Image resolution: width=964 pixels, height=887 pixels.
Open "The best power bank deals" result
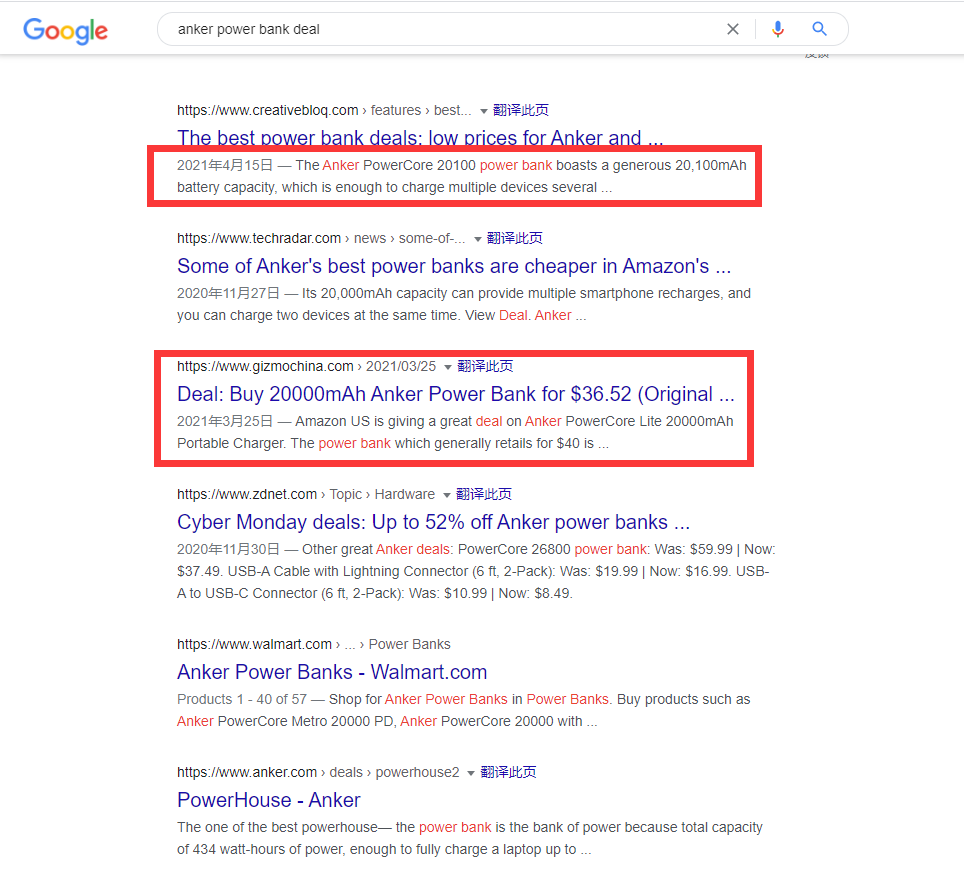click(x=420, y=138)
